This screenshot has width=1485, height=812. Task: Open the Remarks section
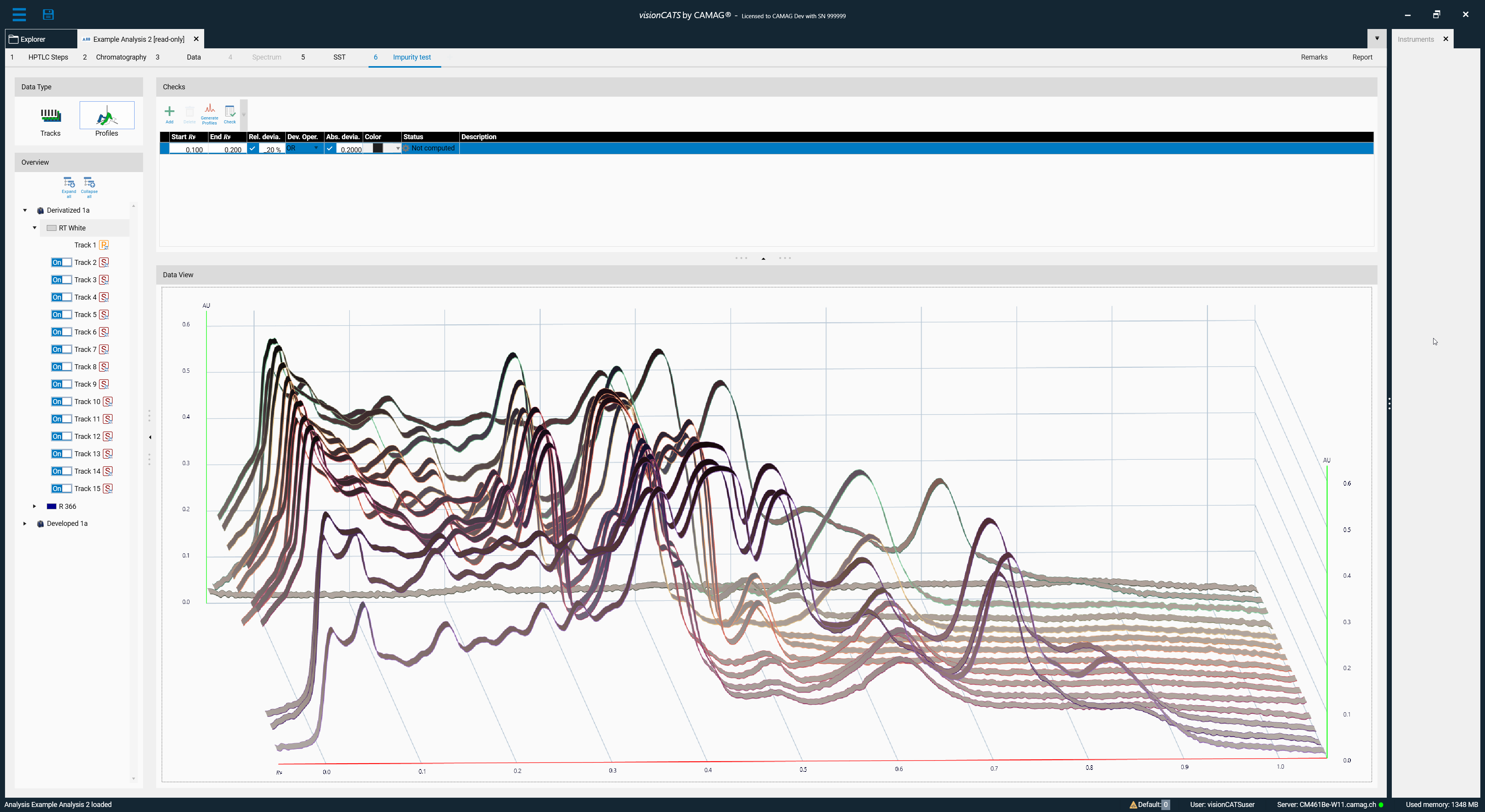[1314, 57]
